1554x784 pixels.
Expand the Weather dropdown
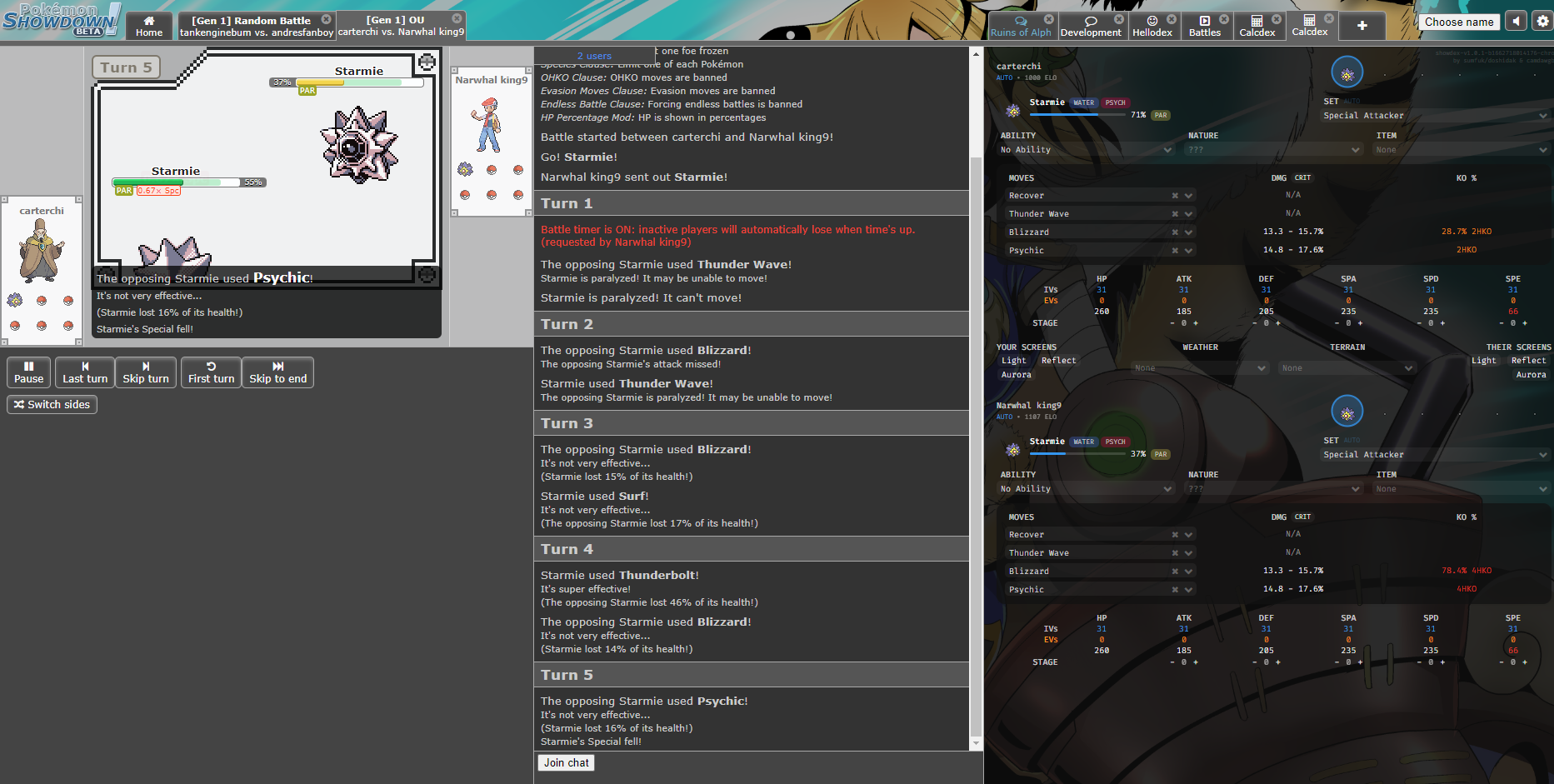1200,367
